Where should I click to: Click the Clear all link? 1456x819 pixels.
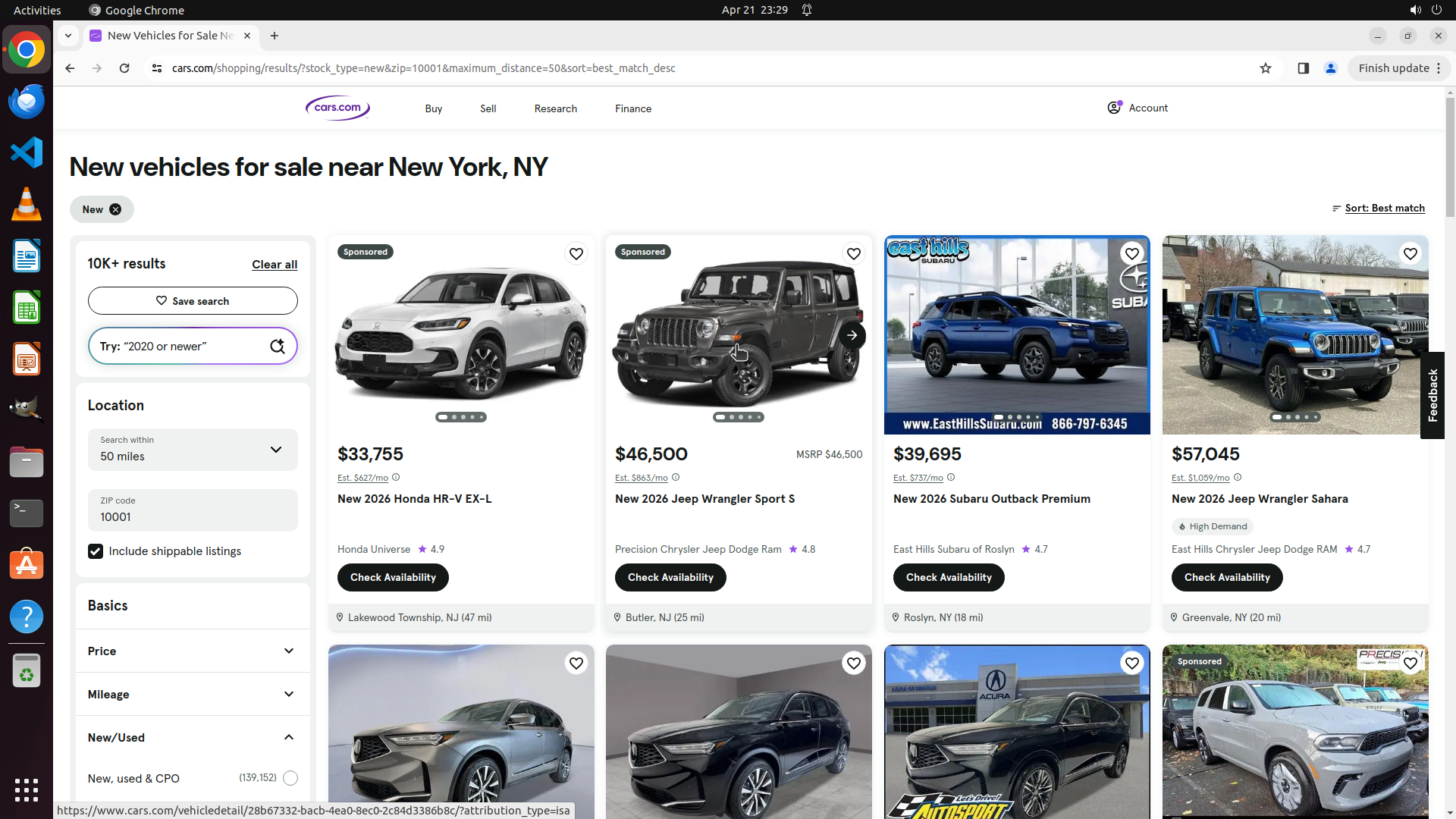tap(275, 265)
